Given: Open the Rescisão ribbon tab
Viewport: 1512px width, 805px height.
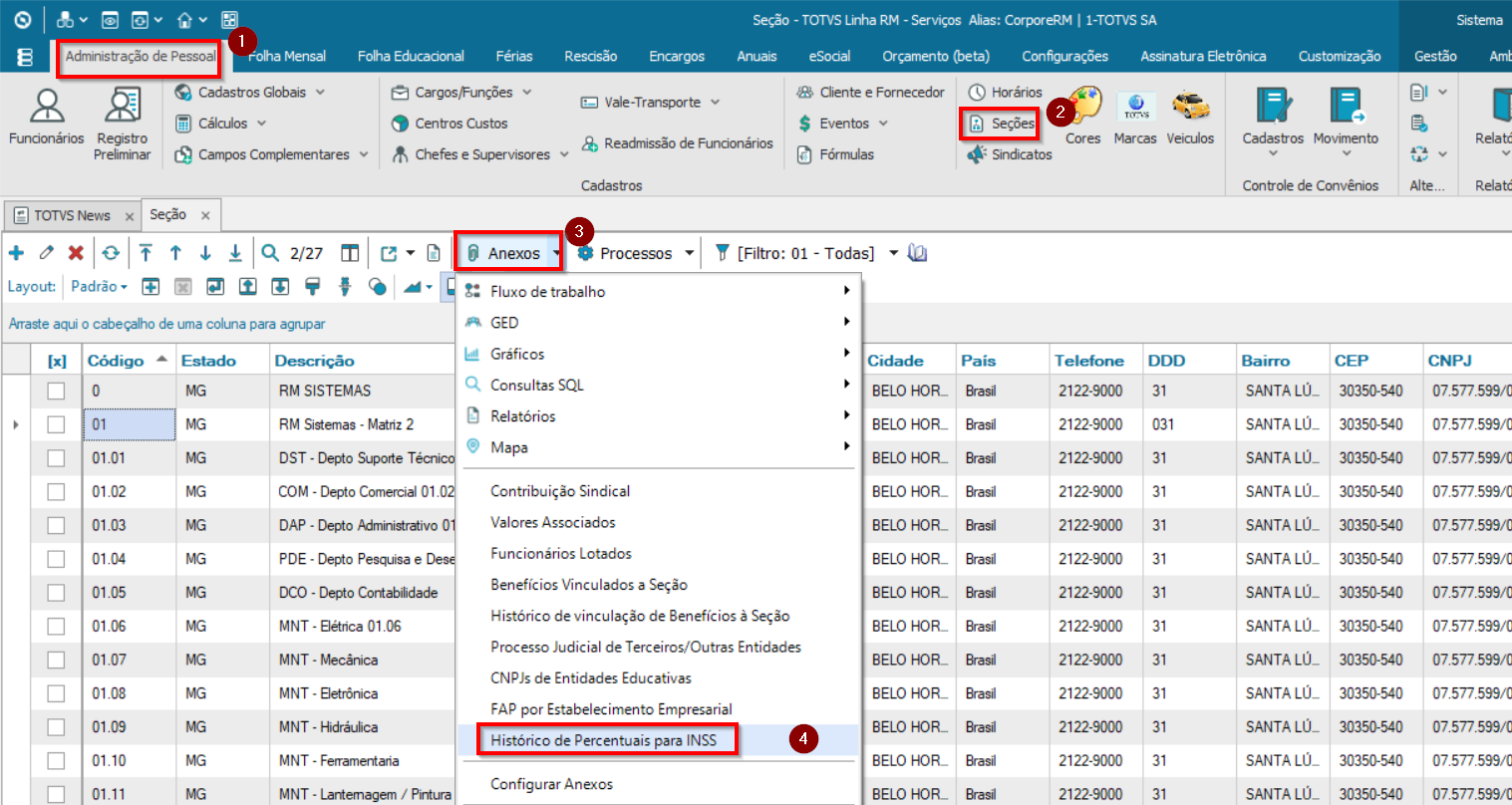Looking at the screenshot, I should coord(591,57).
